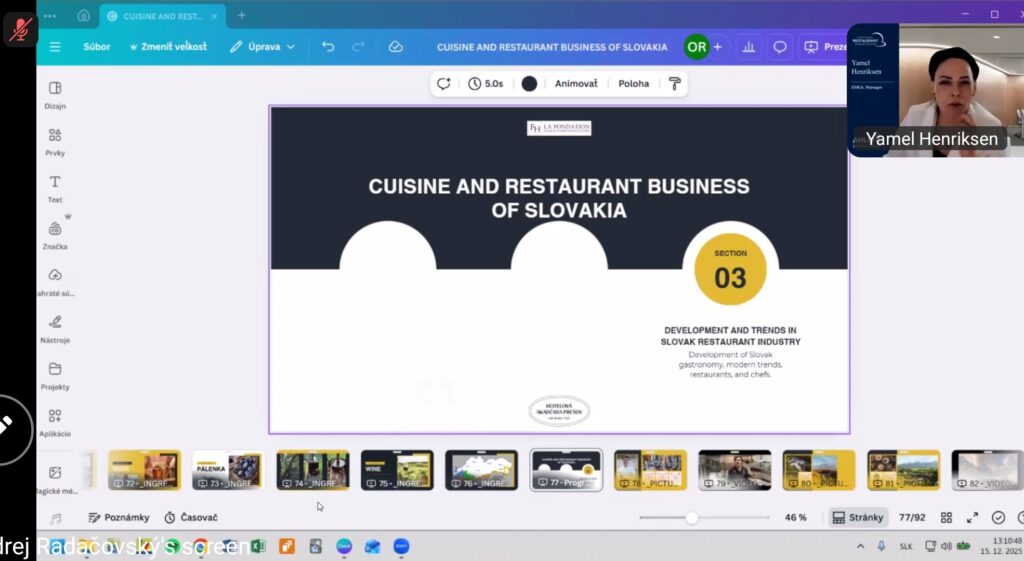
Task: Open the analytics bar chart icon
Action: (750, 47)
